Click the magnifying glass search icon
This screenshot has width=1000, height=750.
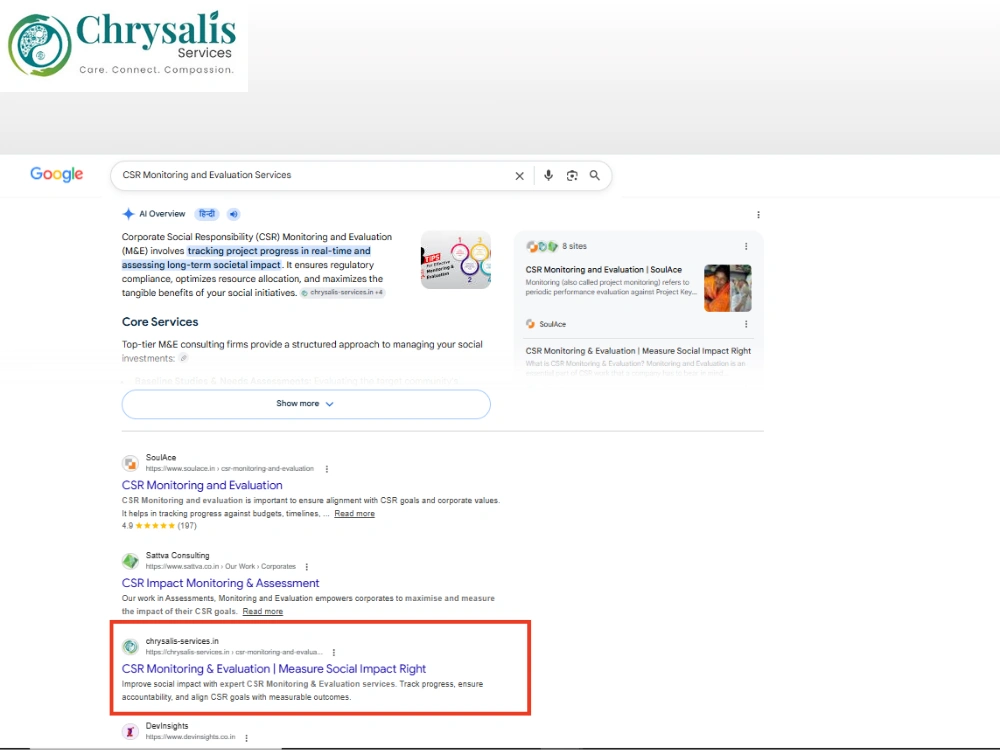594,175
